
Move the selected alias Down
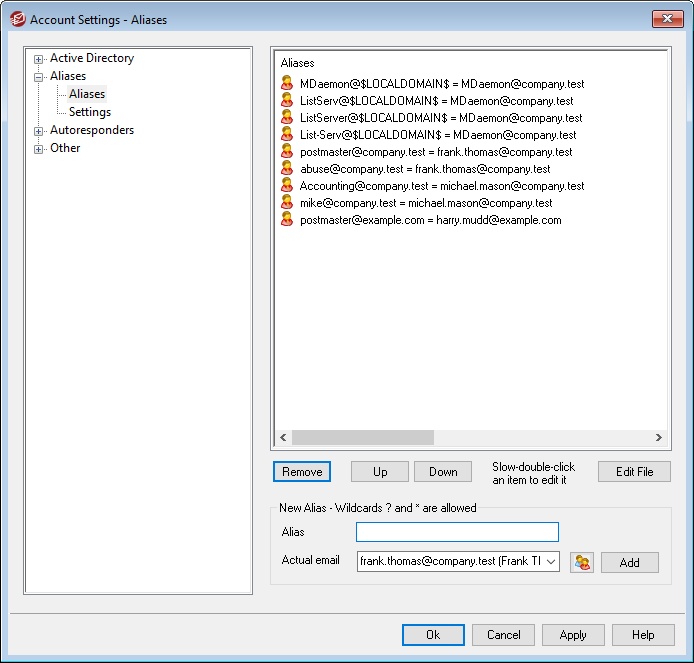443,472
